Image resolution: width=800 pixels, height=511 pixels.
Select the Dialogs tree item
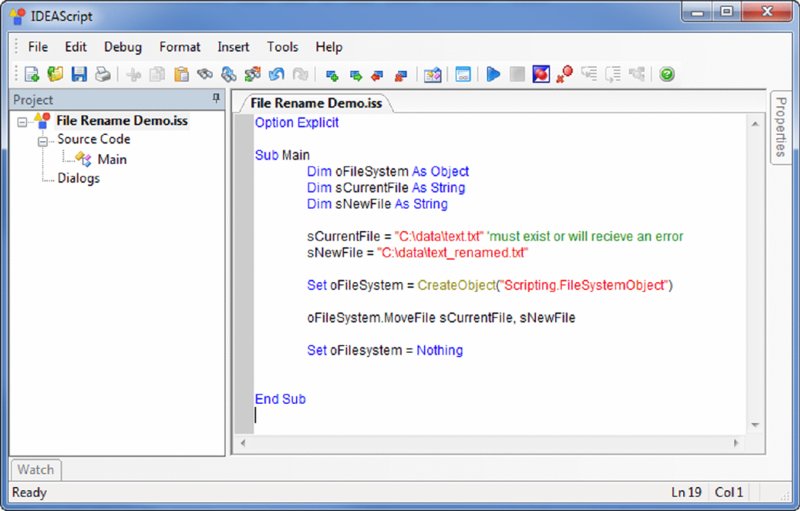coord(79,178)
